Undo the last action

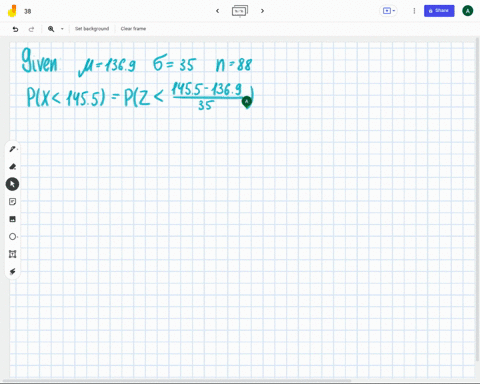tap(15, 29)
